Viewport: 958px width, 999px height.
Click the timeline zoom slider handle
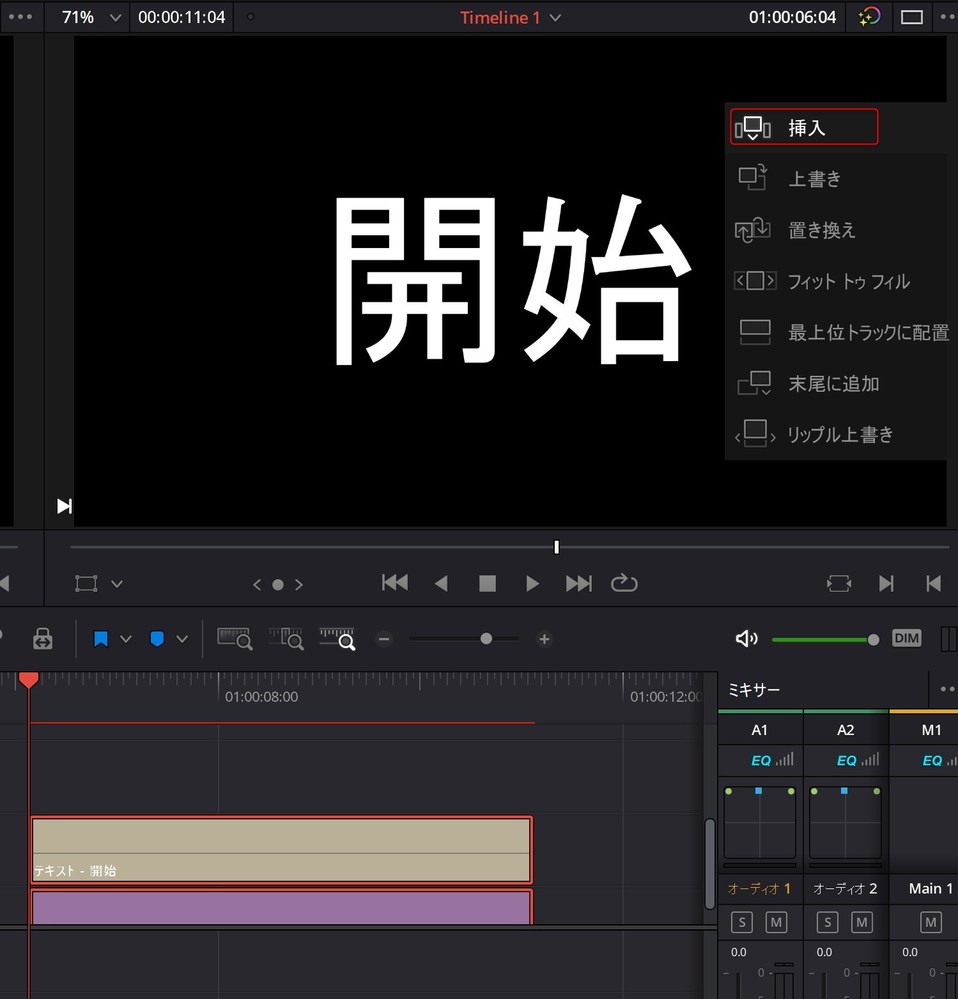pos(486,638)
